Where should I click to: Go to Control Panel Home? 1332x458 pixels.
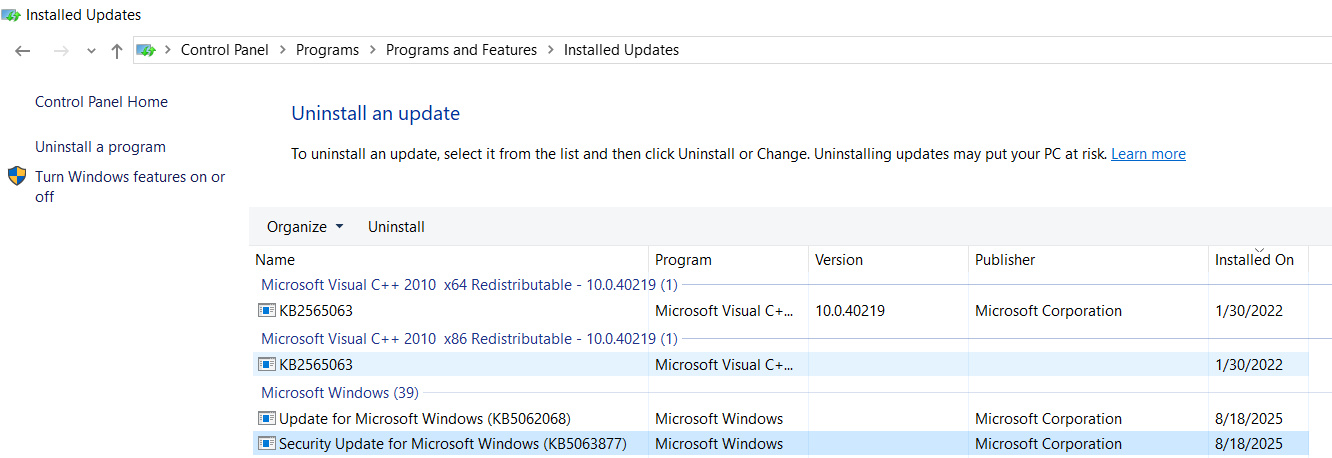point(101,102)
